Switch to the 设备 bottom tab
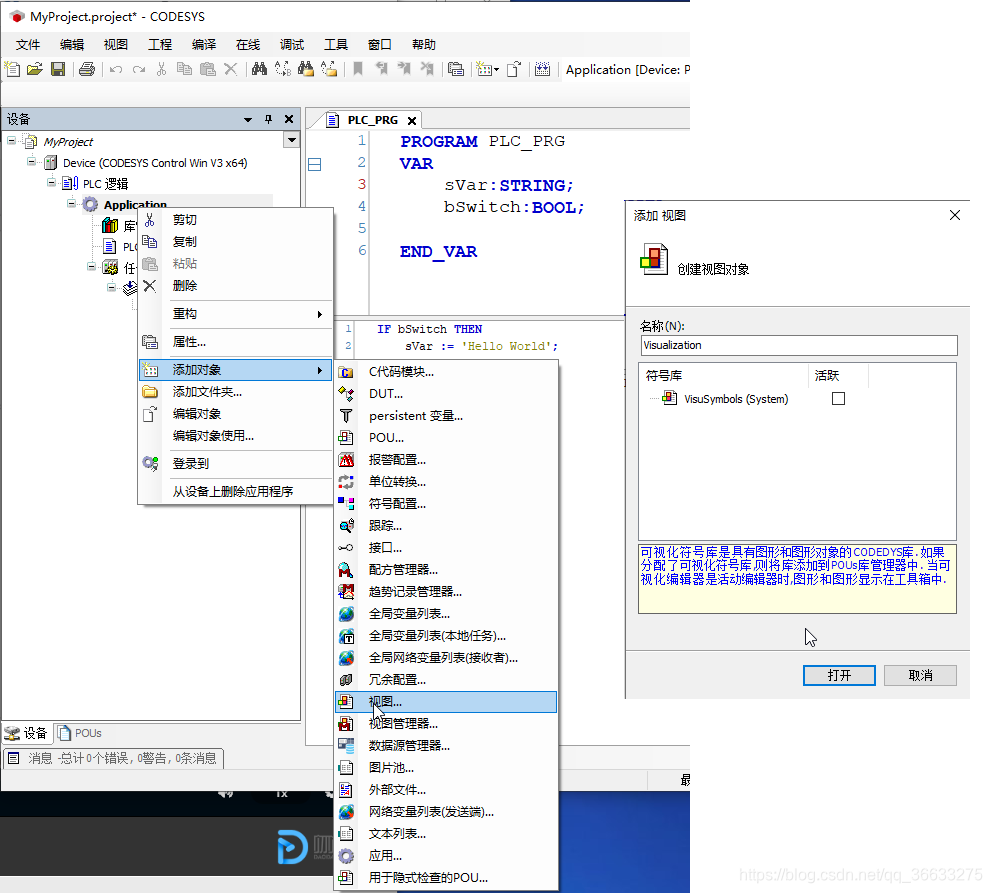The width and height of the screenshot is (992, 893). tap(27, 733)
